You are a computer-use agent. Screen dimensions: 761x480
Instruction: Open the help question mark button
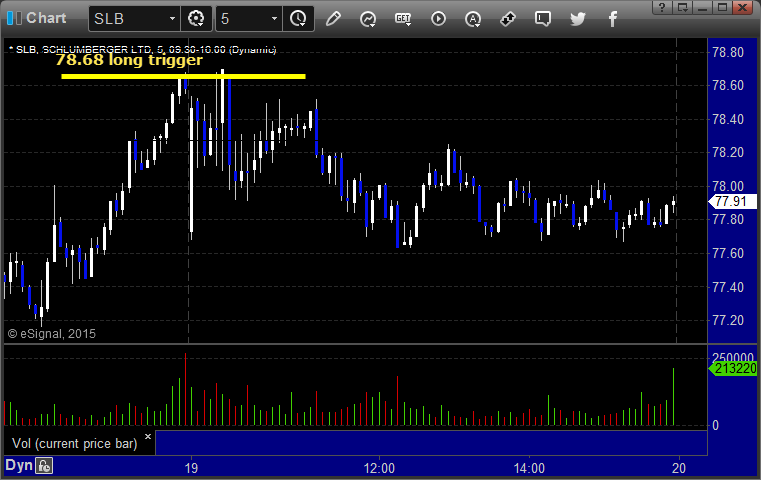point(662,7)
